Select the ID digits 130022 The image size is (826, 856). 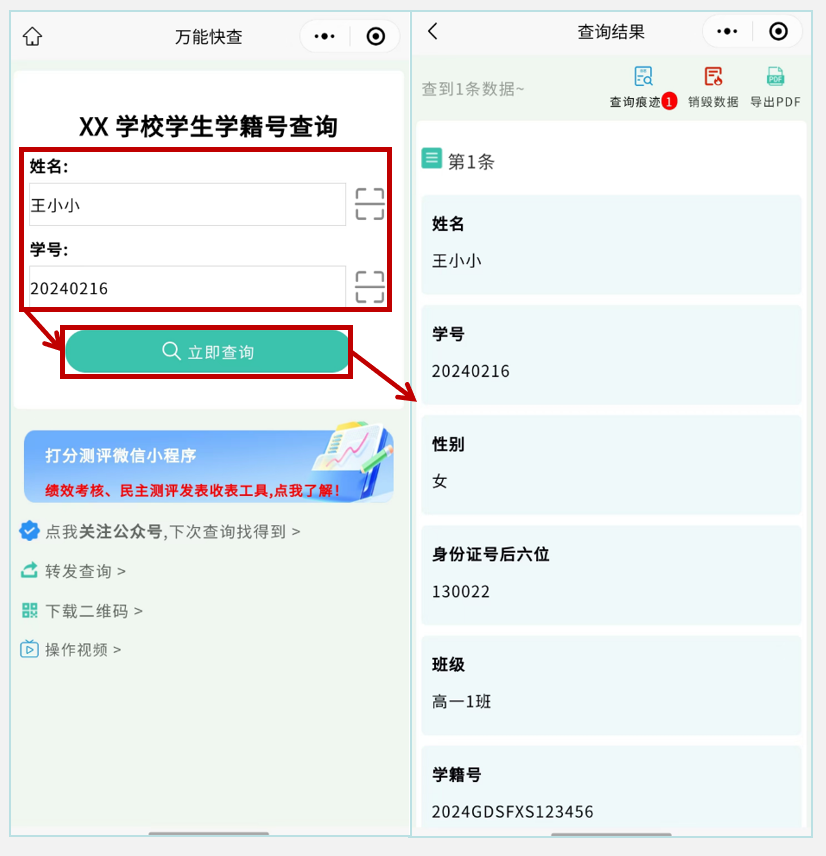click(x=461, y=592)
